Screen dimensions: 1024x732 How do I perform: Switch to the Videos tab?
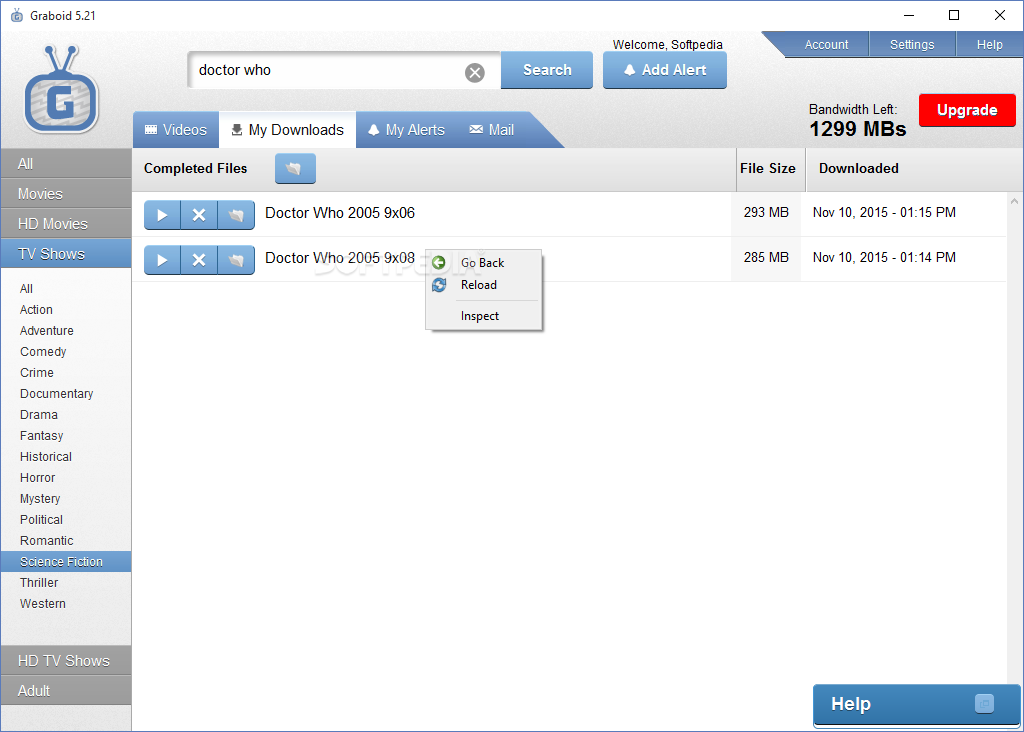[x=176, y=130]
